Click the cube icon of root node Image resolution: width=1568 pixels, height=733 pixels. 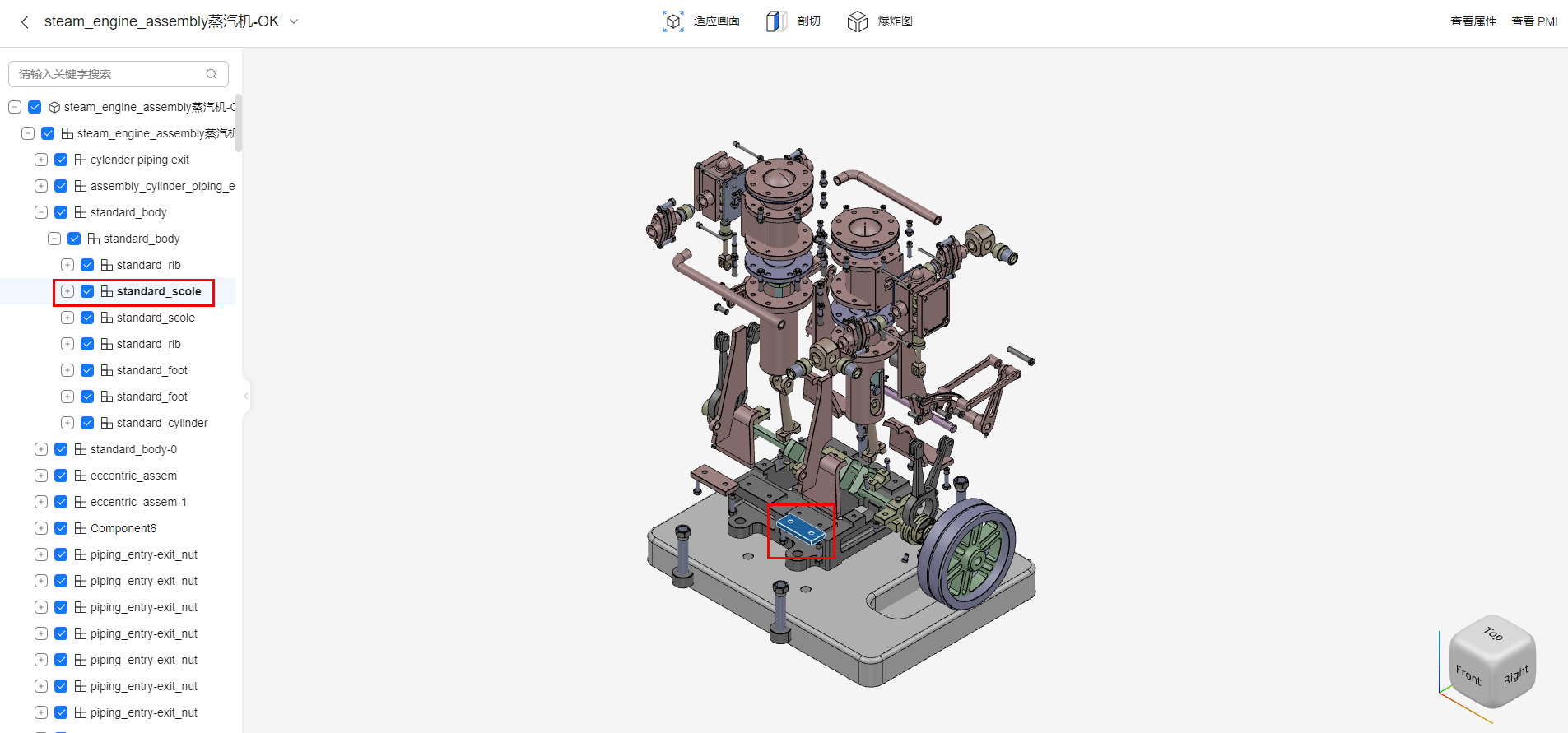coord(54,107)
